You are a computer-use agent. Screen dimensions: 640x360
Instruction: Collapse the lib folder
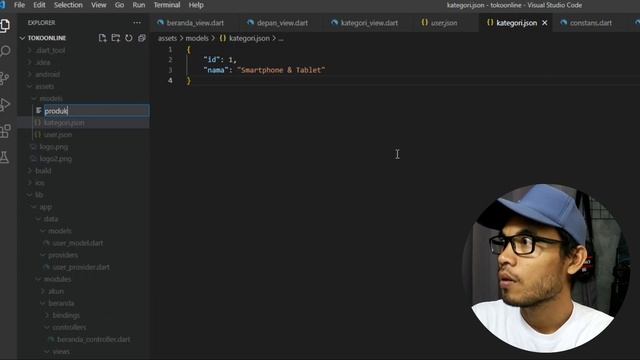tap(29, 195)
